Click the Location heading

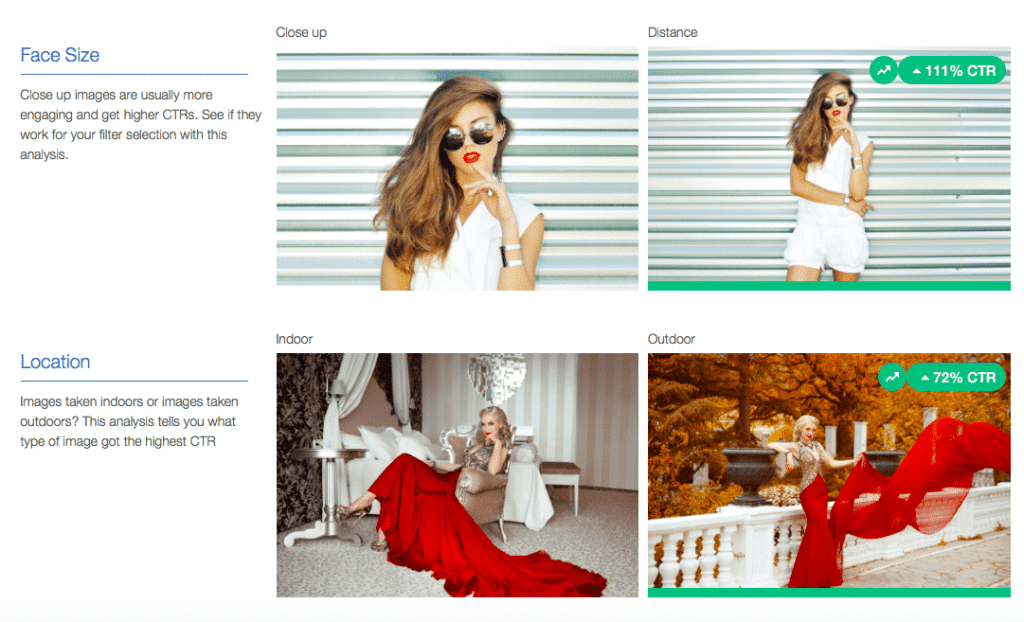point(56,361)
